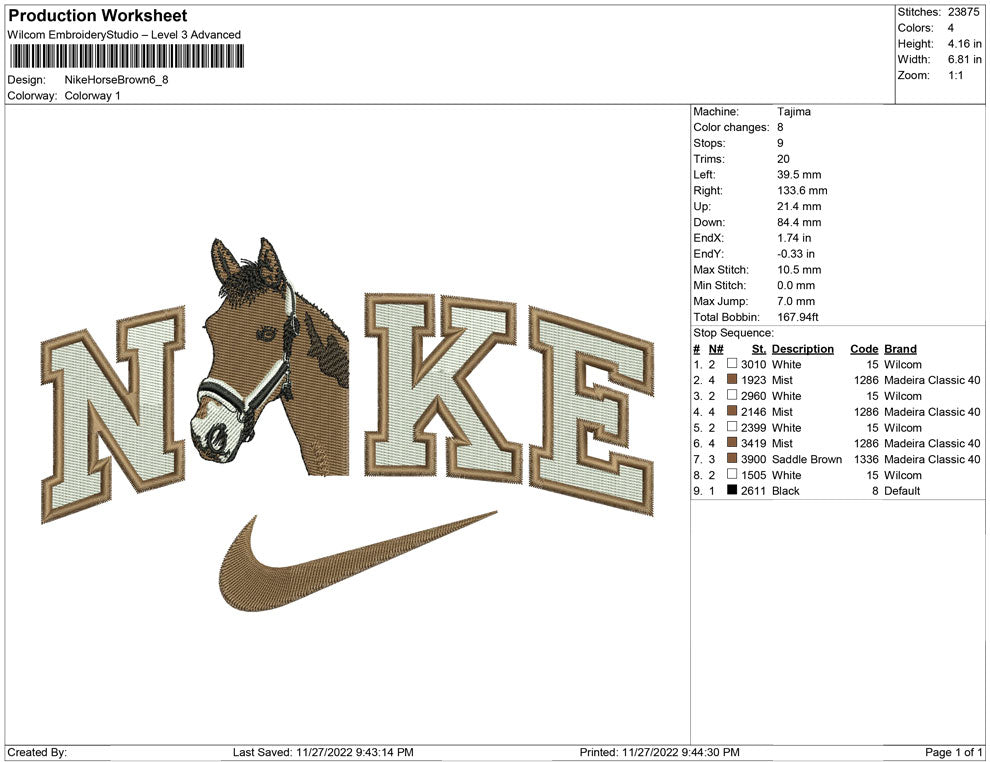Click the 'Page 1 of 1' footer text
The height and width of the screenshot is (762, 990).
pos(953,752)
